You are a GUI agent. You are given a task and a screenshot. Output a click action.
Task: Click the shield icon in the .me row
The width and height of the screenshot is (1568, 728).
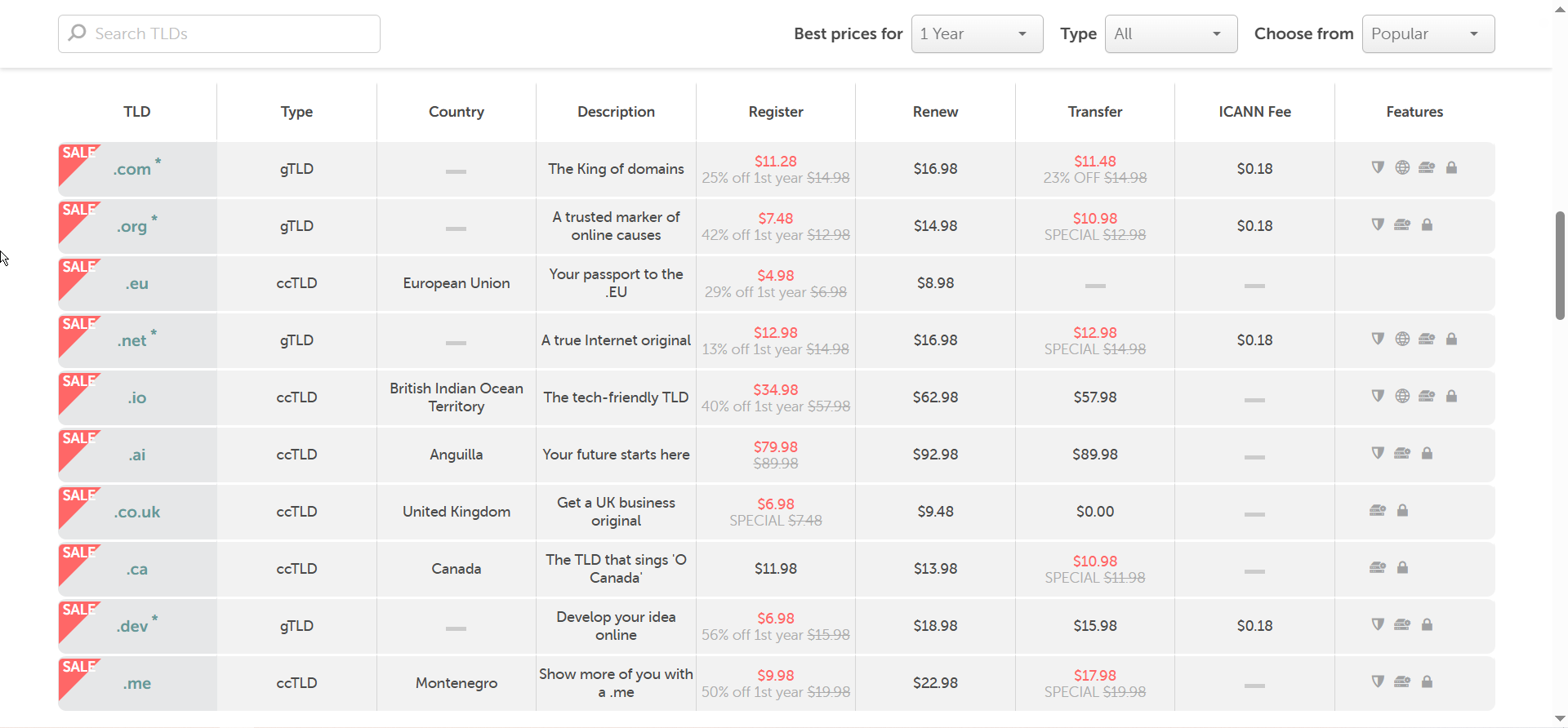(x=1378, y=681)
